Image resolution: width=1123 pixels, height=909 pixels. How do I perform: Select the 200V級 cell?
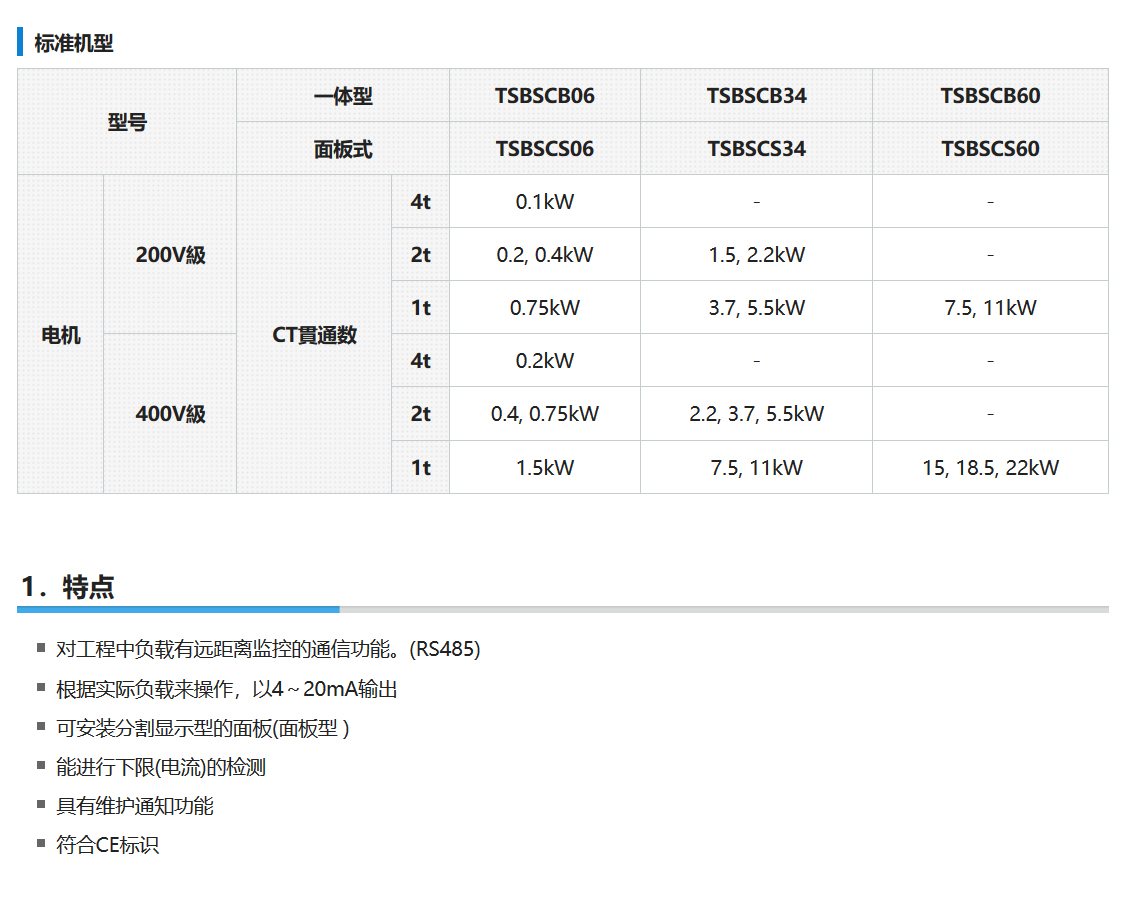click(170, 254)
